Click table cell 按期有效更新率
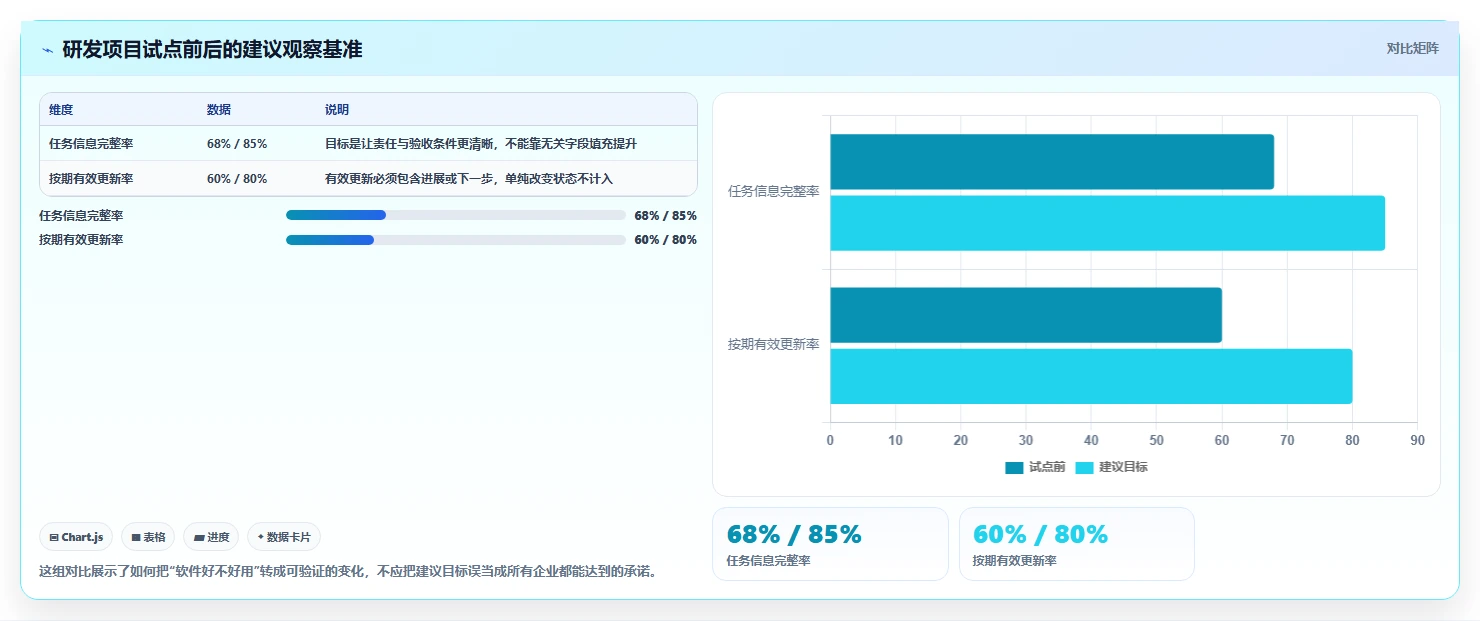The width and height of the screenshot is (1480, 621). [91, 179]
